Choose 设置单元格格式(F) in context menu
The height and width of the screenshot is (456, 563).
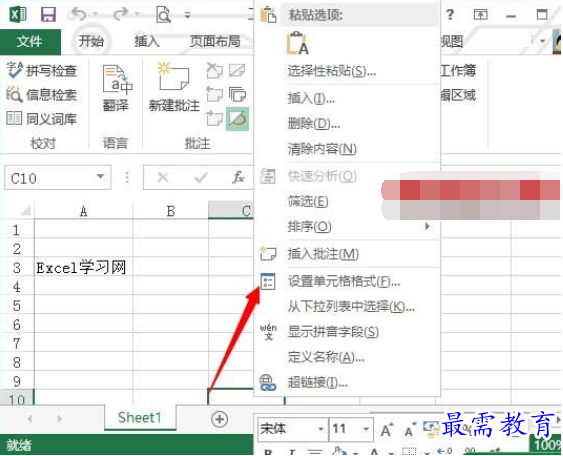(344, 281)
